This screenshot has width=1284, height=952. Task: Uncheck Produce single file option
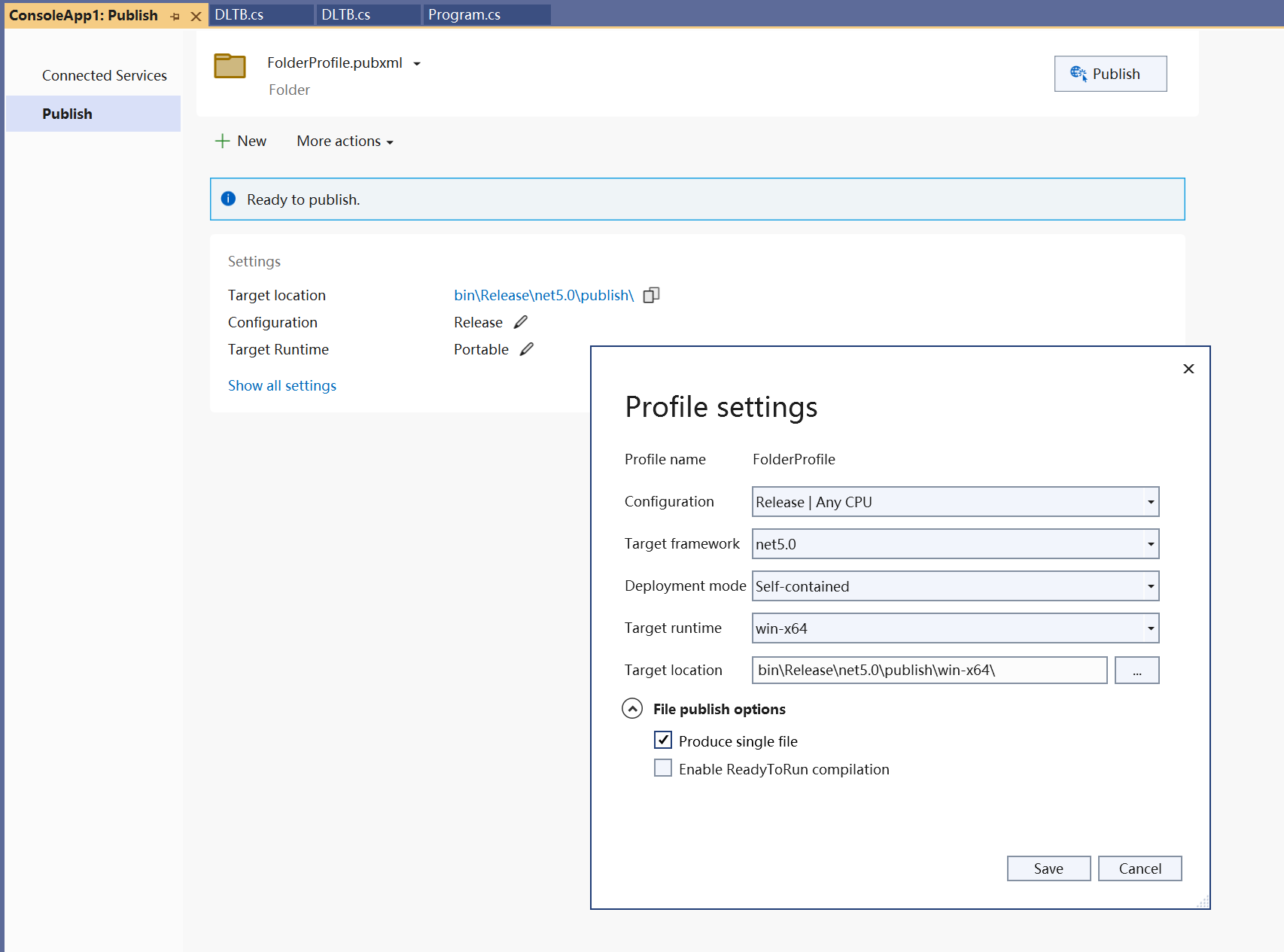pyautogui.click(x=663, y=741)
